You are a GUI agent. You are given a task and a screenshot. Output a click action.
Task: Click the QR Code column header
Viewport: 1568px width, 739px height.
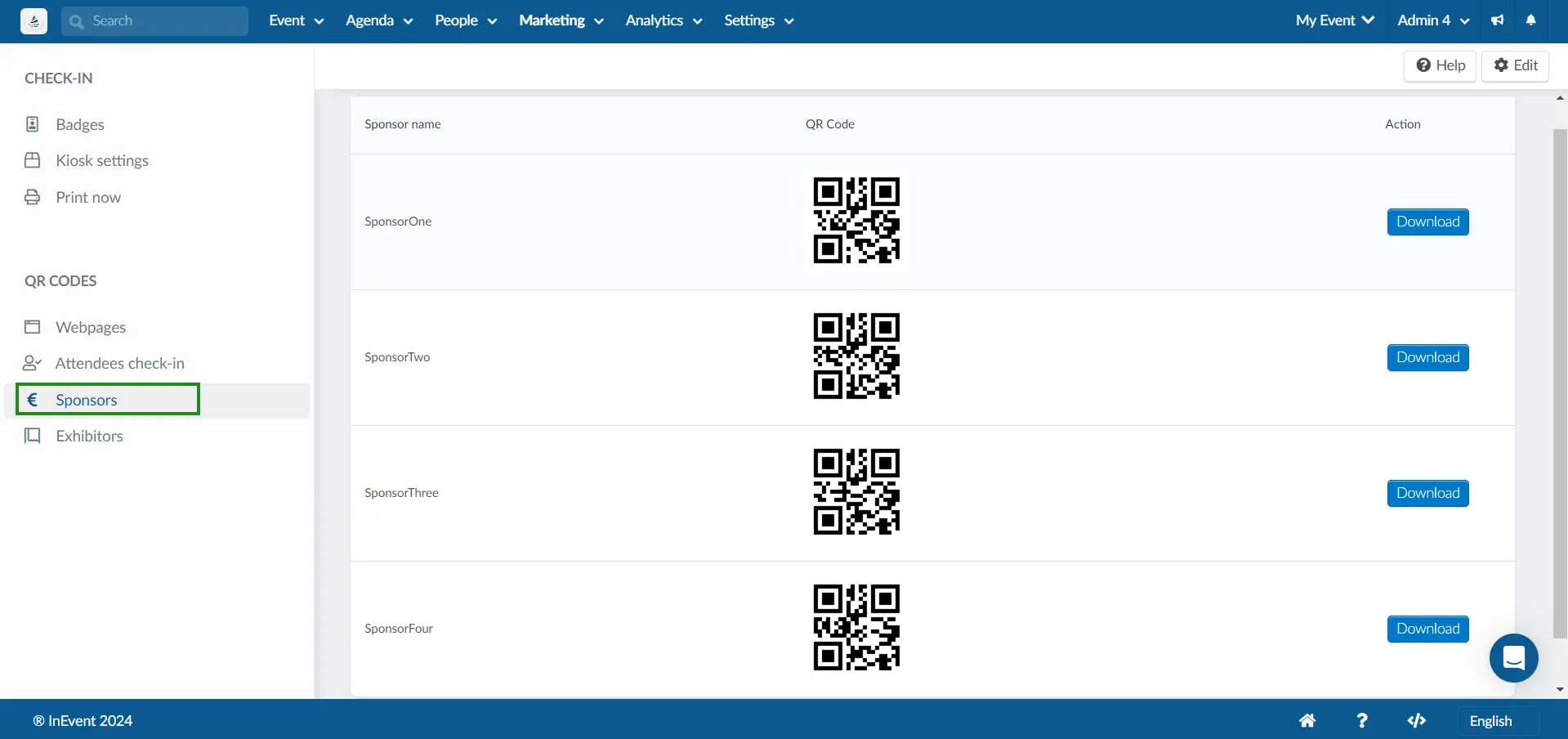(x=830, y=124)
